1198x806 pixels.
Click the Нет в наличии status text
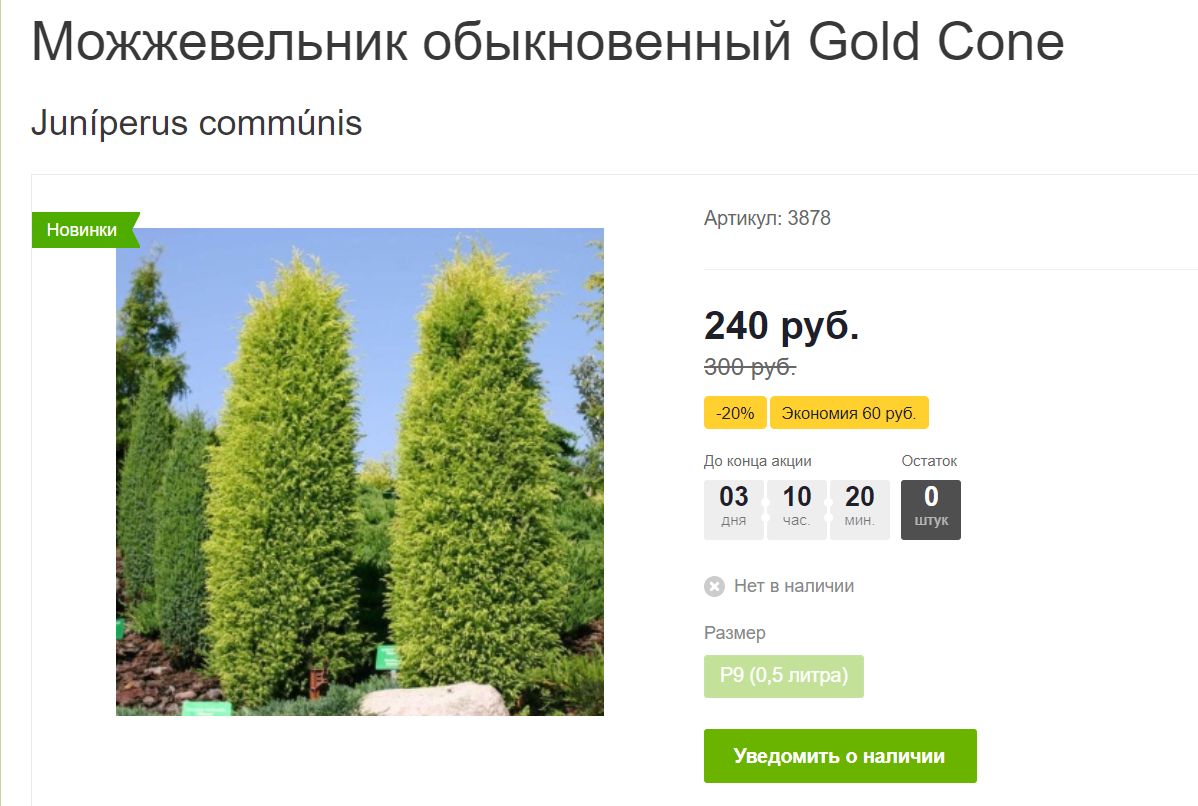tap(794, 586)
